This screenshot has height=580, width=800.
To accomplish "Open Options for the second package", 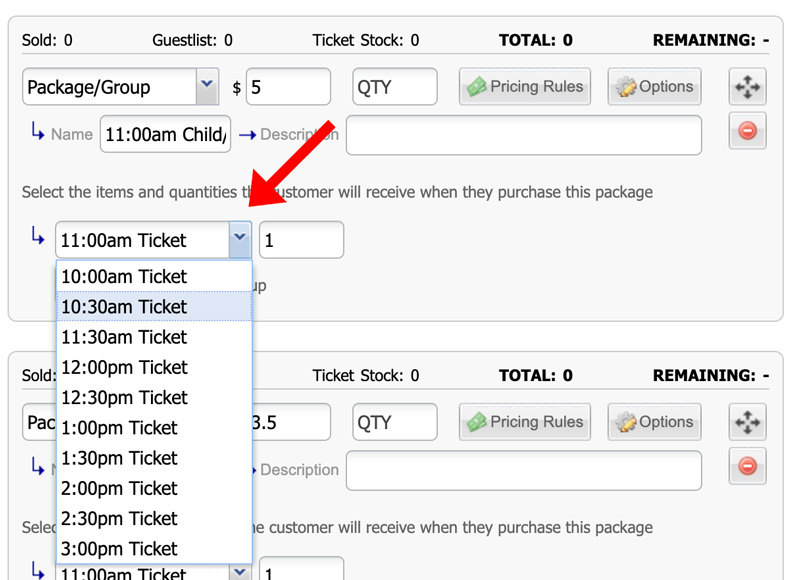I will pos(654,422).
